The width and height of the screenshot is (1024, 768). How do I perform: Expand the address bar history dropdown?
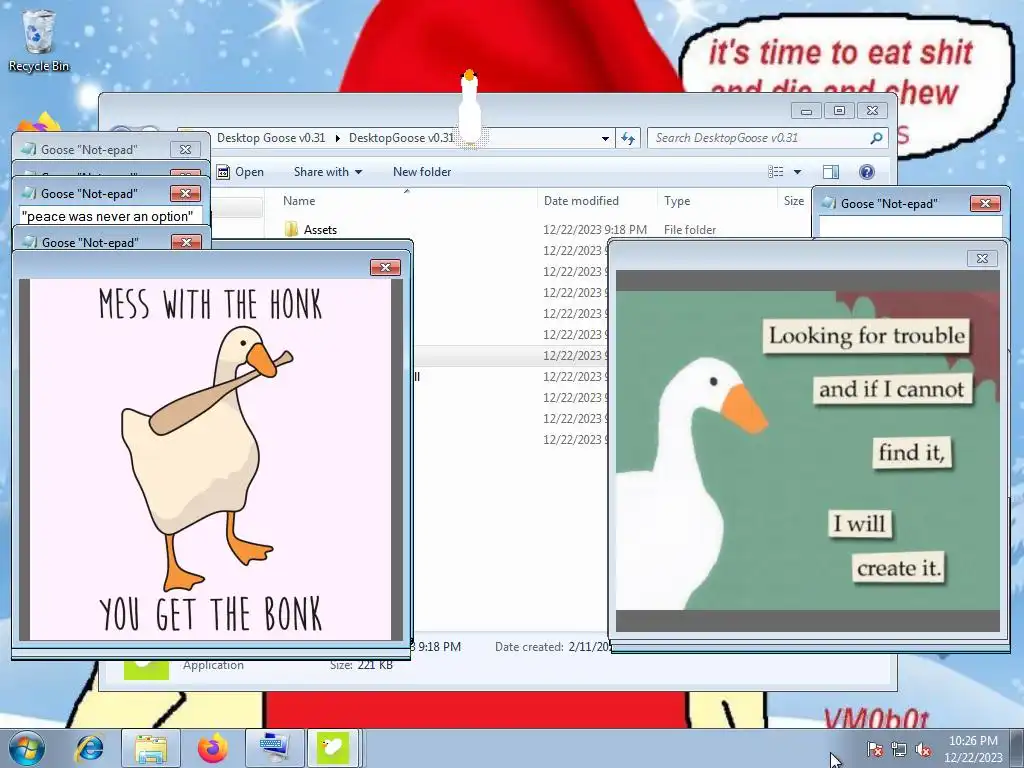(605, 138)
